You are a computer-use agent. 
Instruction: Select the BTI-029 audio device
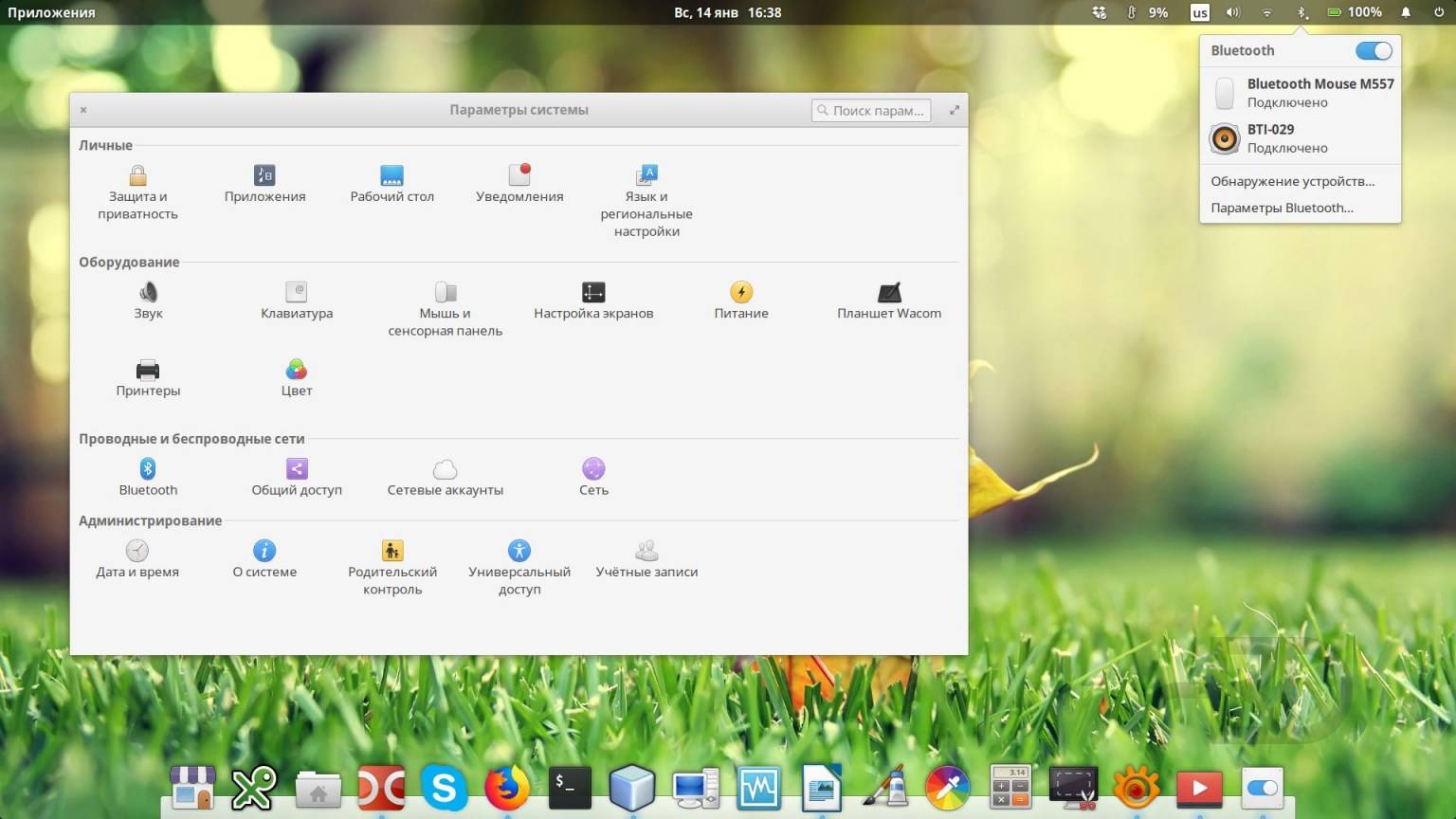(x=1301, y=138)
